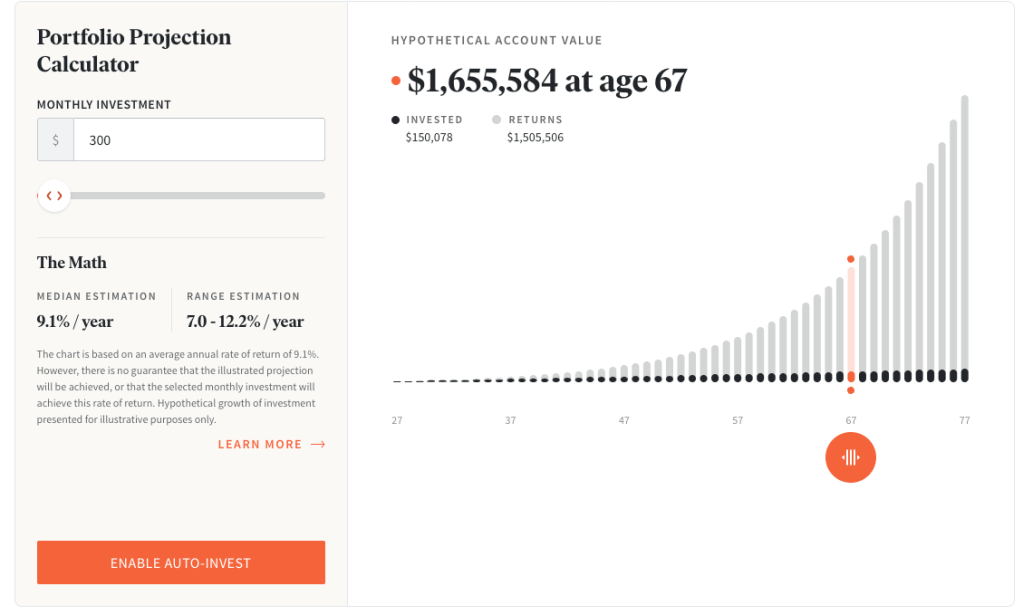Click the arrow icon beside Learn More
1023x615 pixels.
tap(318, 445)
